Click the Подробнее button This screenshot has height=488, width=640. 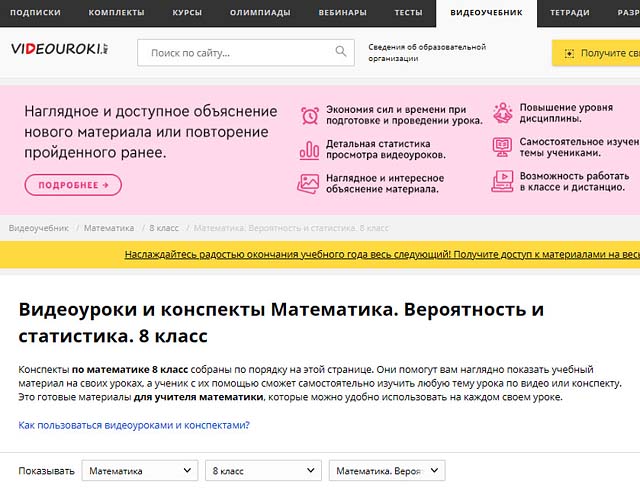73,185
